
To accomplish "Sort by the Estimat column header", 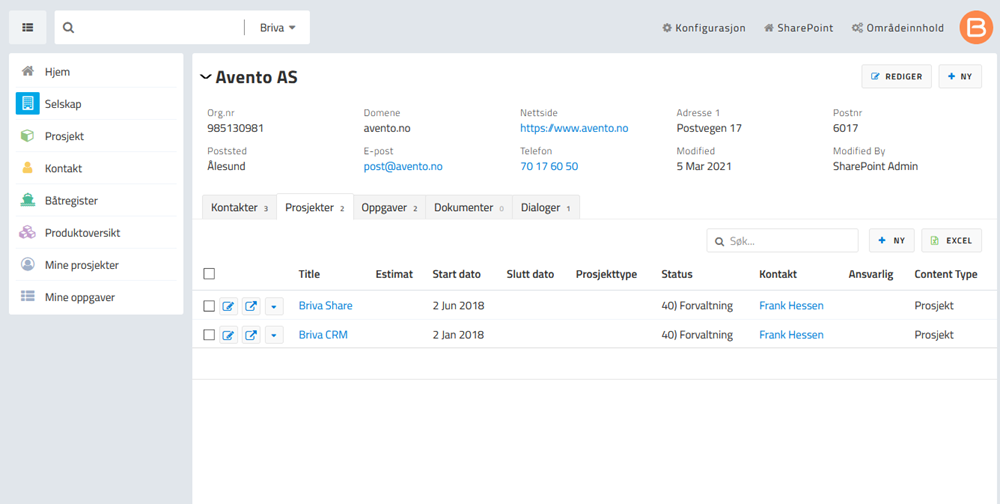I will tap(394, 274).
